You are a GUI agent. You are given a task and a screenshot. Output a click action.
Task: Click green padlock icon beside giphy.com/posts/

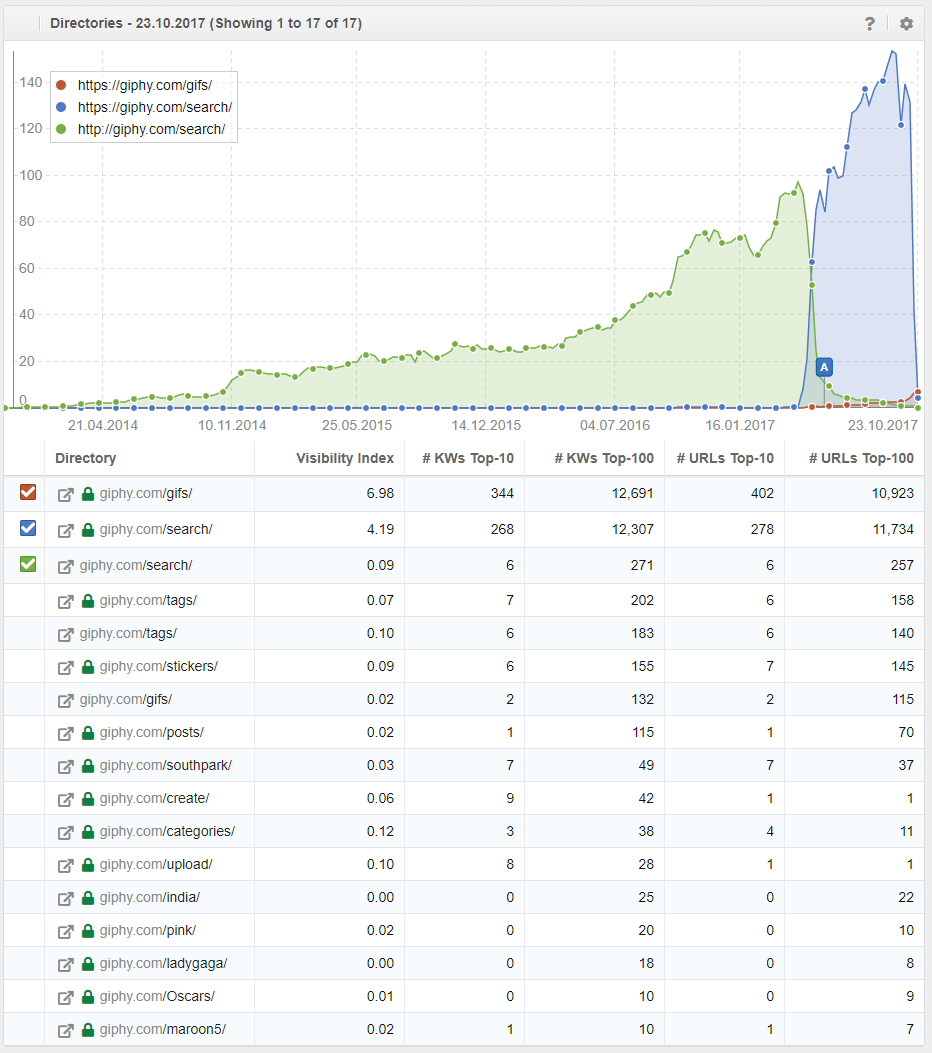tap(88, 732)
